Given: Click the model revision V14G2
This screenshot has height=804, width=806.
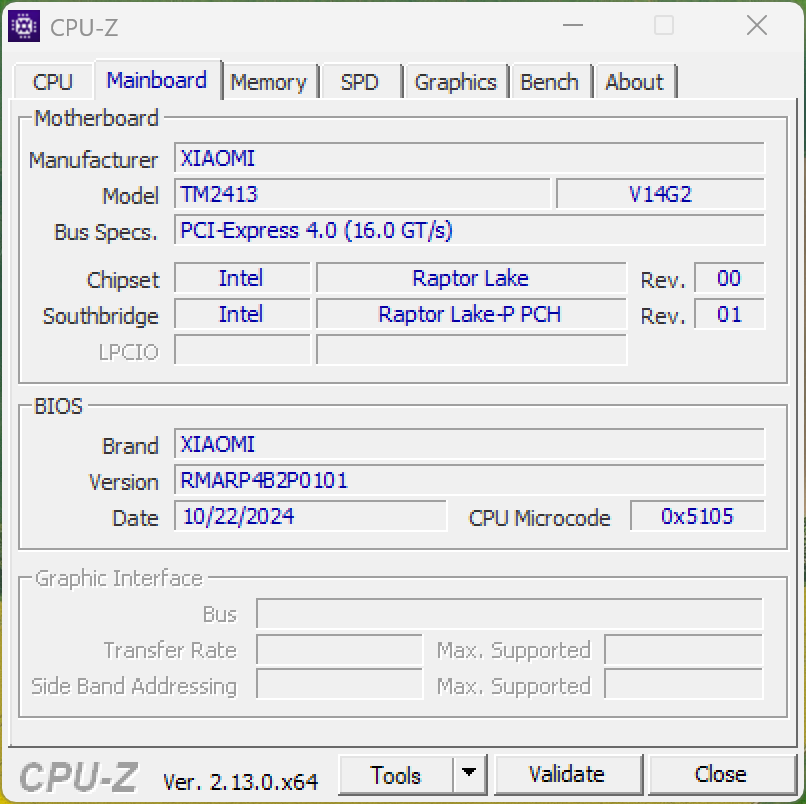Looking at the screenshot, I should click(661, 194).
